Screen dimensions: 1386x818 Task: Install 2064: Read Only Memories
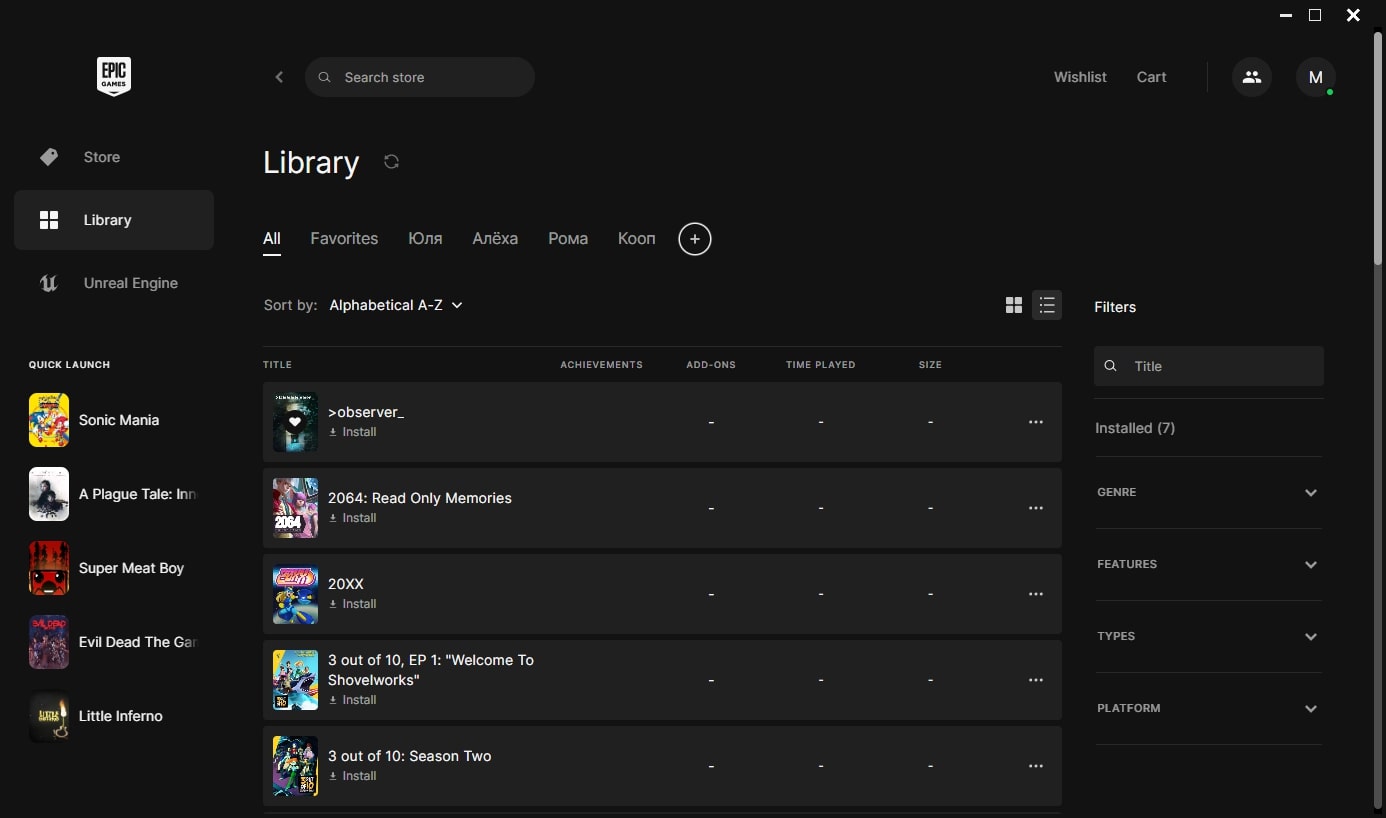pos(353,518)
